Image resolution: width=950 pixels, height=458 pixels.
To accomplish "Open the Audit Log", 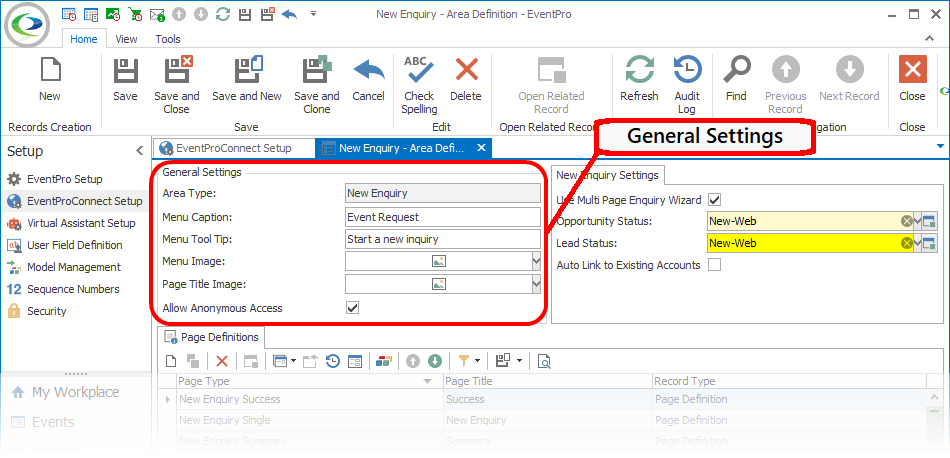I will pyautogui.click(x=687, y=86).
